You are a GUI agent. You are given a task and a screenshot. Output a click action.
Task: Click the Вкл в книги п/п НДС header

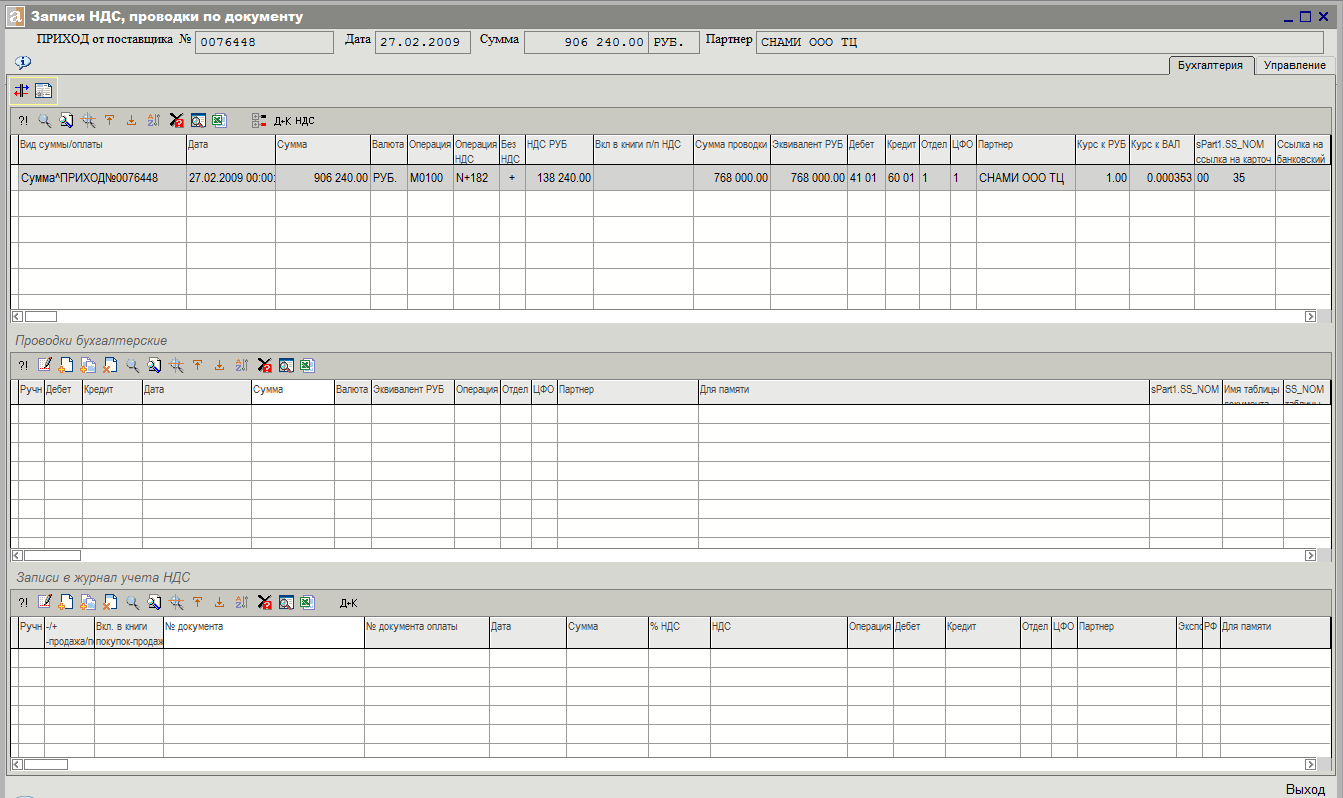tap(643, 149)
